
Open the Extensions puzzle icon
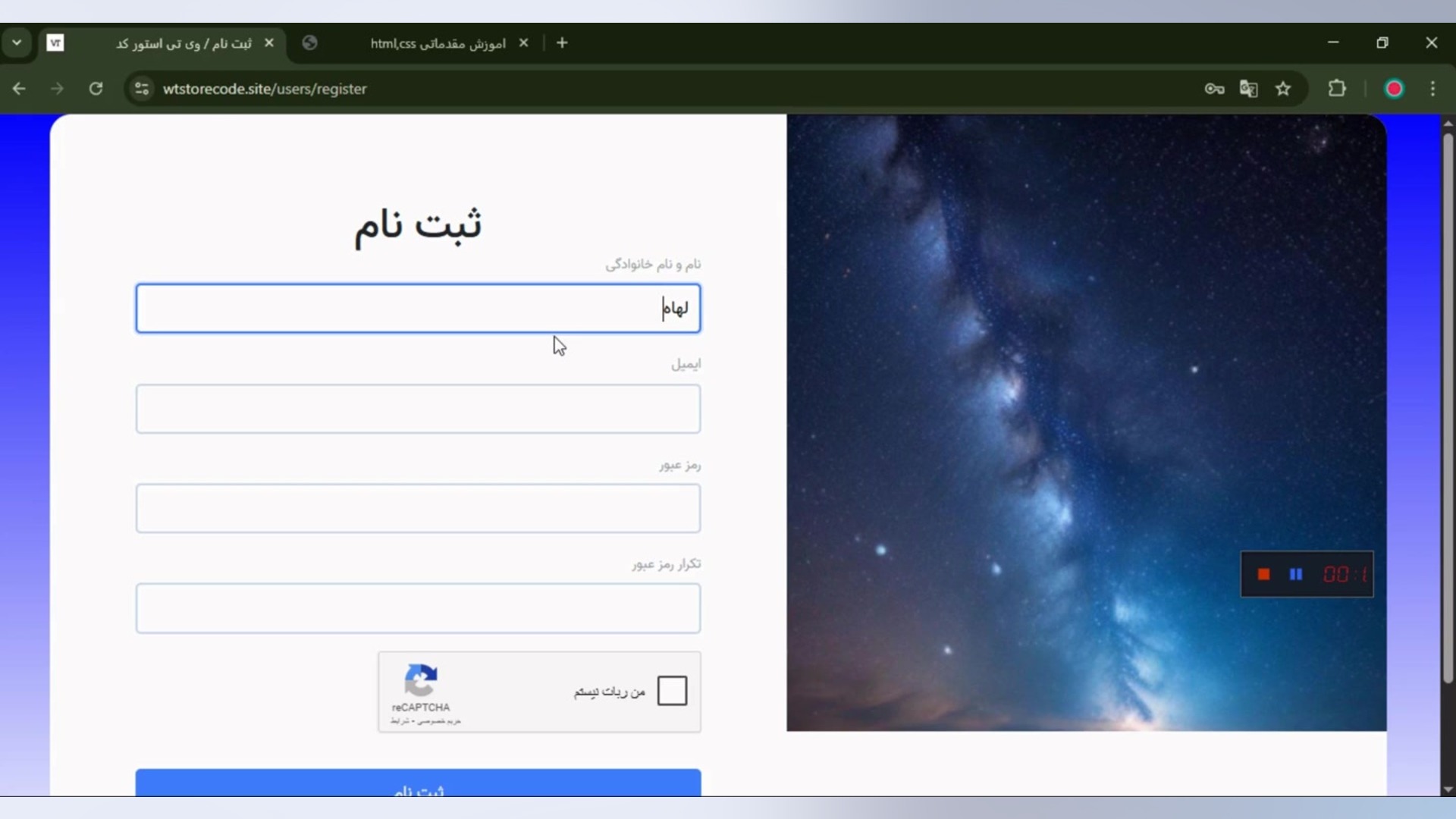(x=1337, y=89)
